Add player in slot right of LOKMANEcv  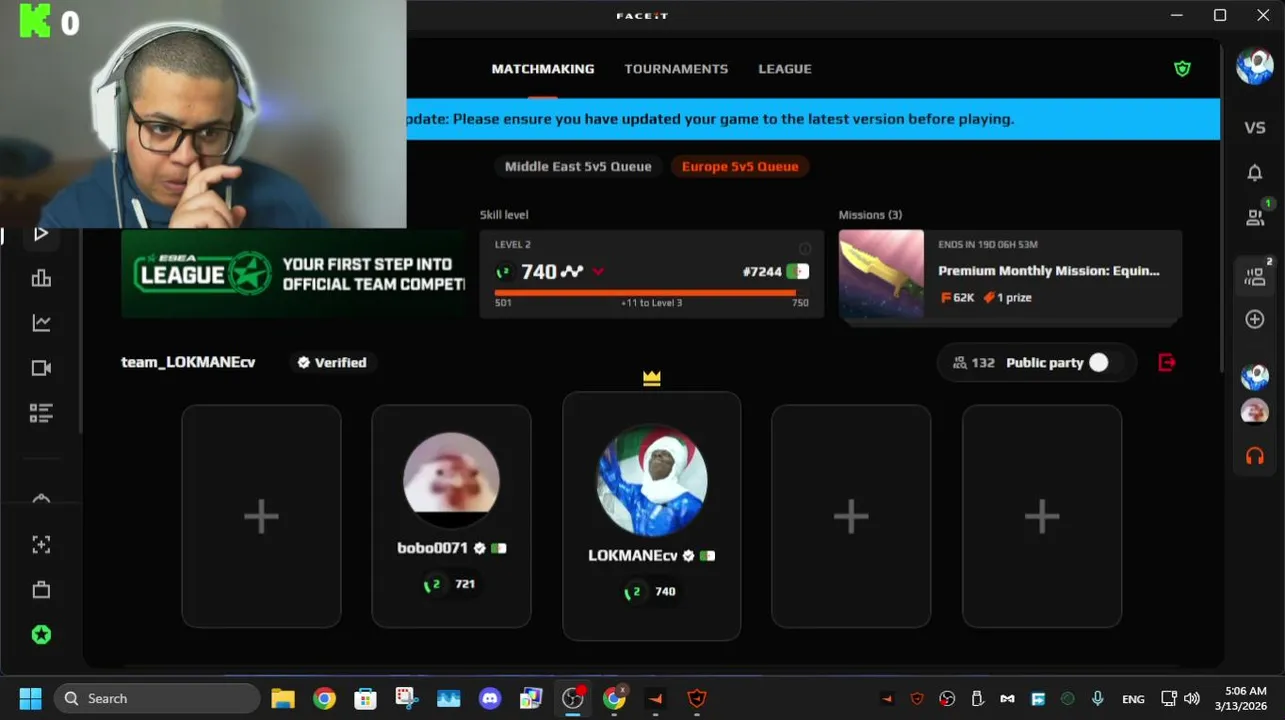click(x=851, y=516)
